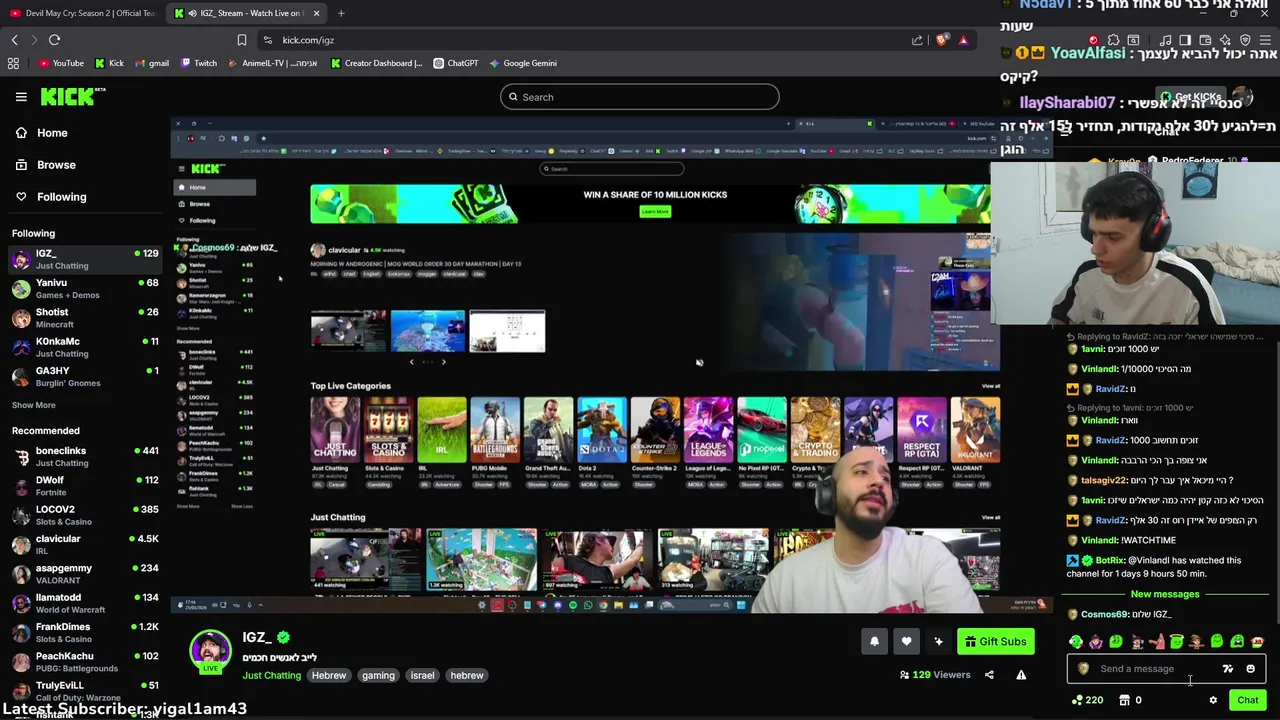Select the gaming tag

[378, 675]
